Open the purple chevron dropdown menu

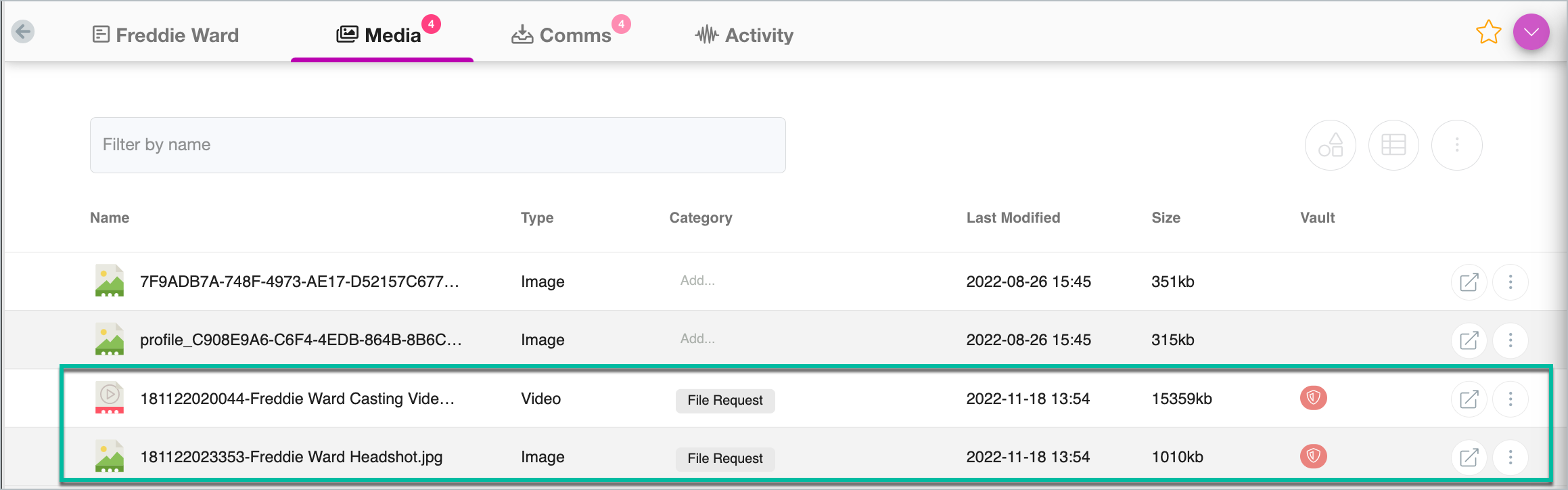(1531, 32)
